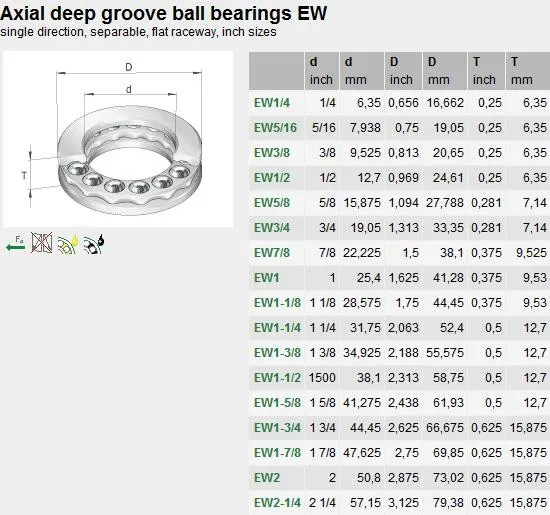This screenshot has width=550, height=515.
Task: Open the EW3/8 bearing link
Action: point(272,153)
